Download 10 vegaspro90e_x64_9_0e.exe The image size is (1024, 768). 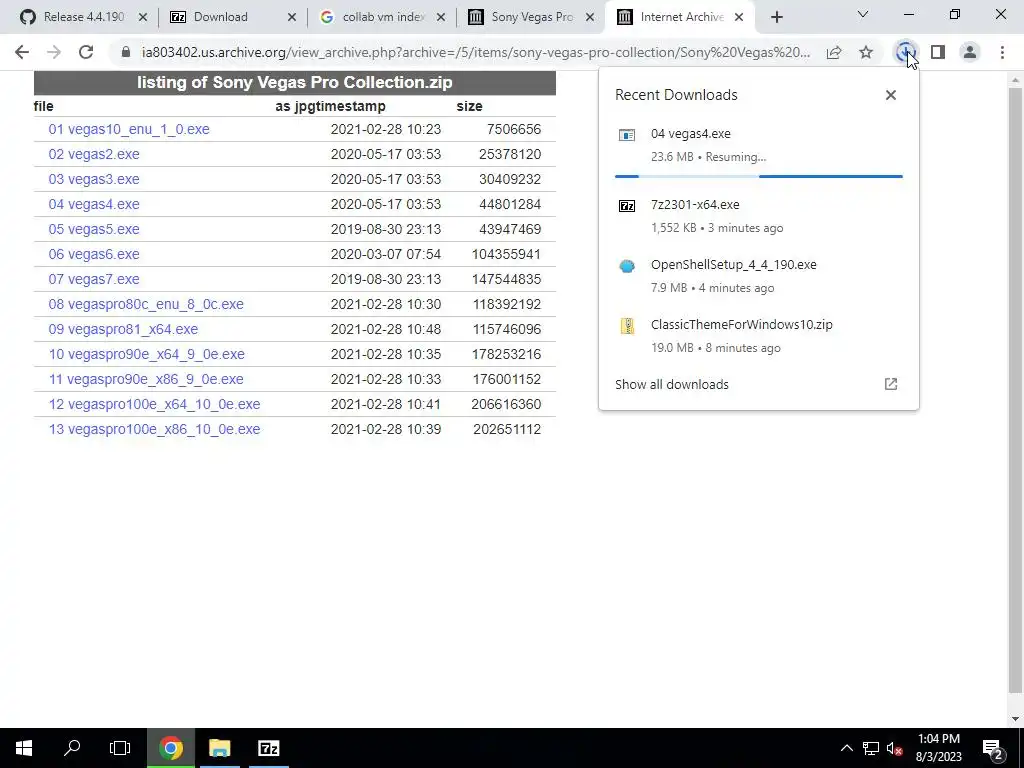pos(146,354)
